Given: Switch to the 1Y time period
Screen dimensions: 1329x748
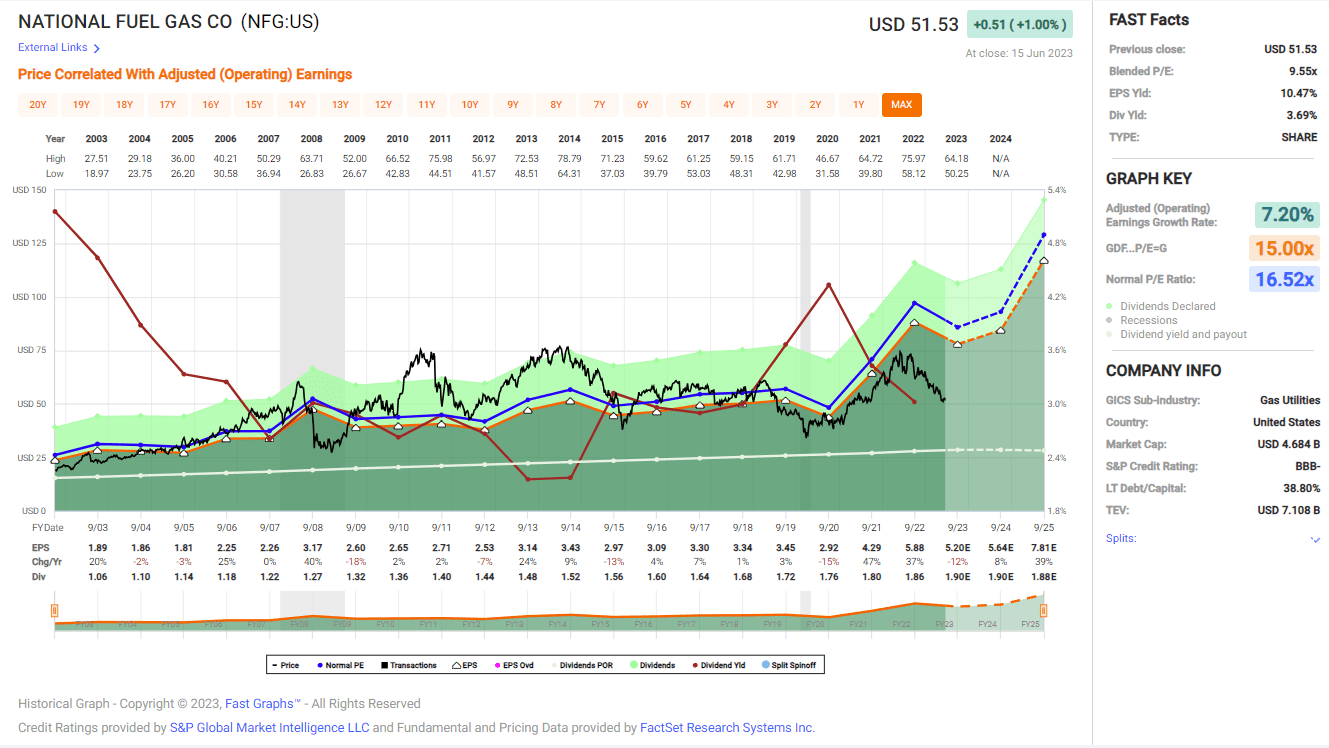Looking at the screenshot, I should pyautogui.click(x=859, y=104).
